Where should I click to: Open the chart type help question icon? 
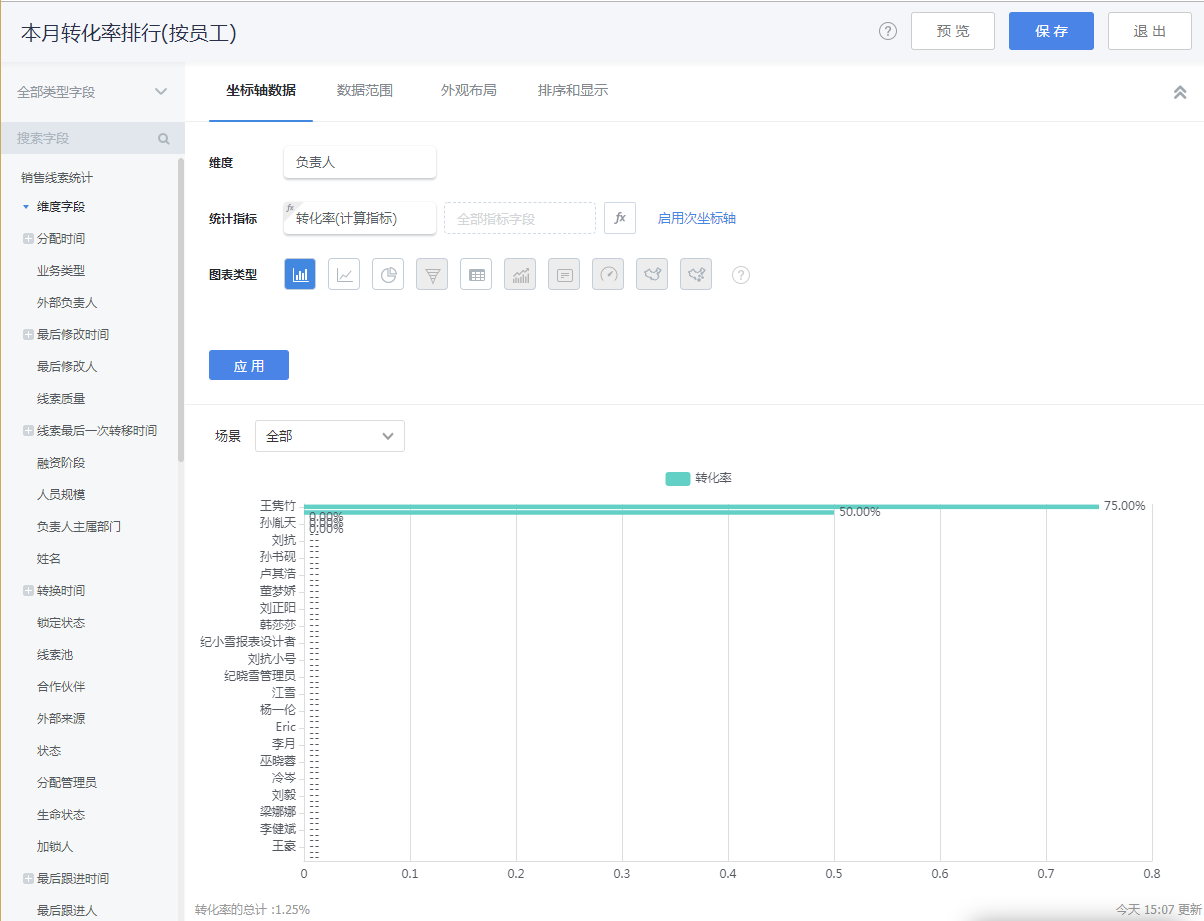click(741, 275)
